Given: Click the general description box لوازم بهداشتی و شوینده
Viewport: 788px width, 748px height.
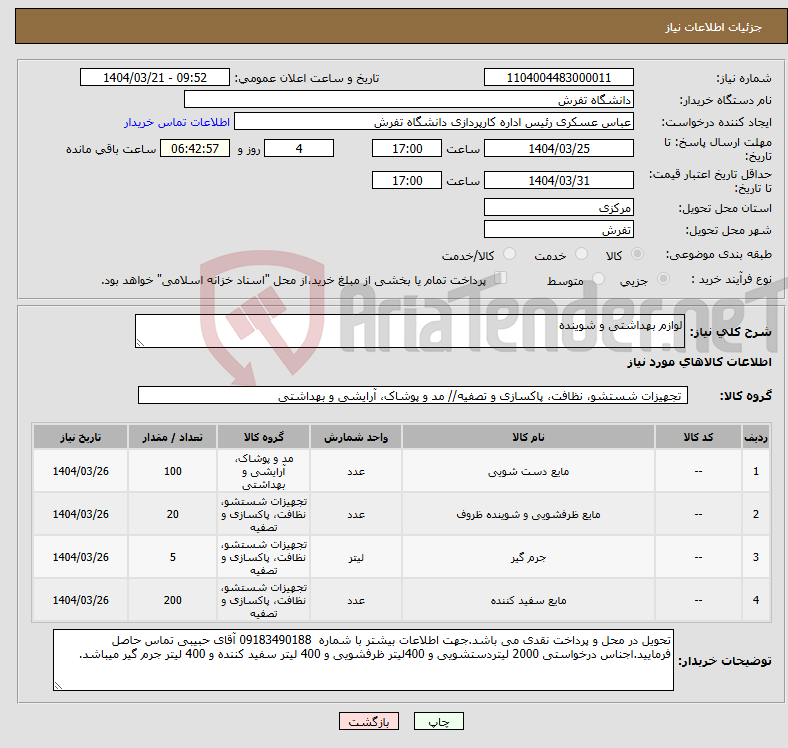Looking at the screenshot, I should tap(410, 331).
